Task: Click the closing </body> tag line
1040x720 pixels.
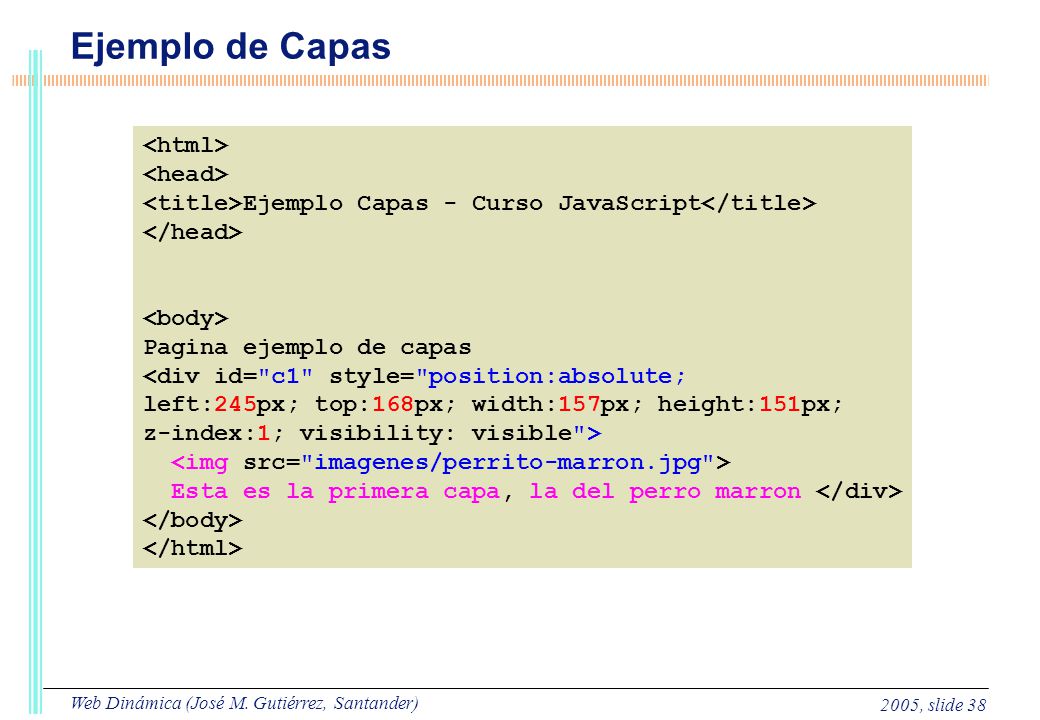Action: tap(193, 520)
